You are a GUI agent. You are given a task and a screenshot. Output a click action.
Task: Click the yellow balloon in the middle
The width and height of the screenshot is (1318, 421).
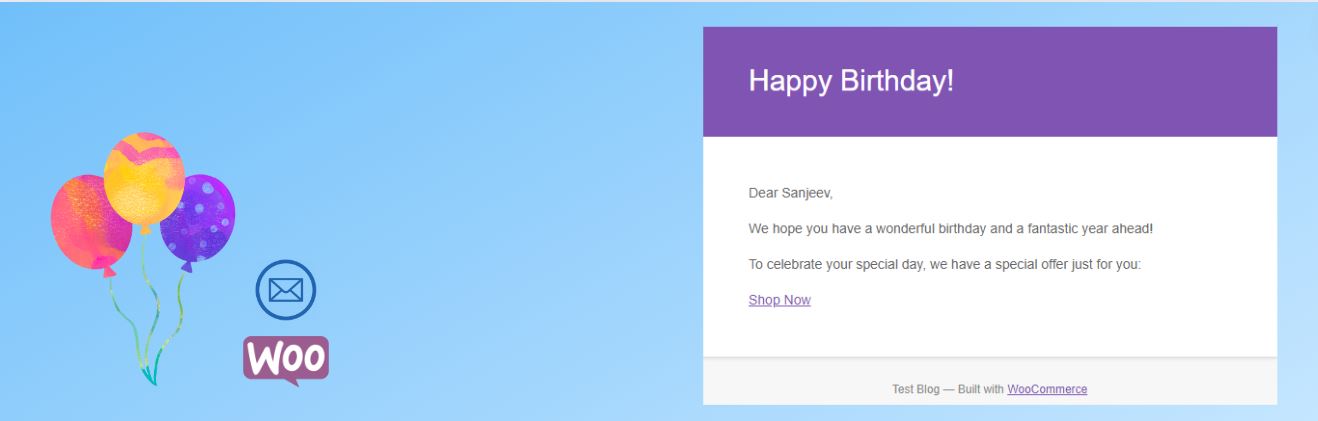(144, 180)
